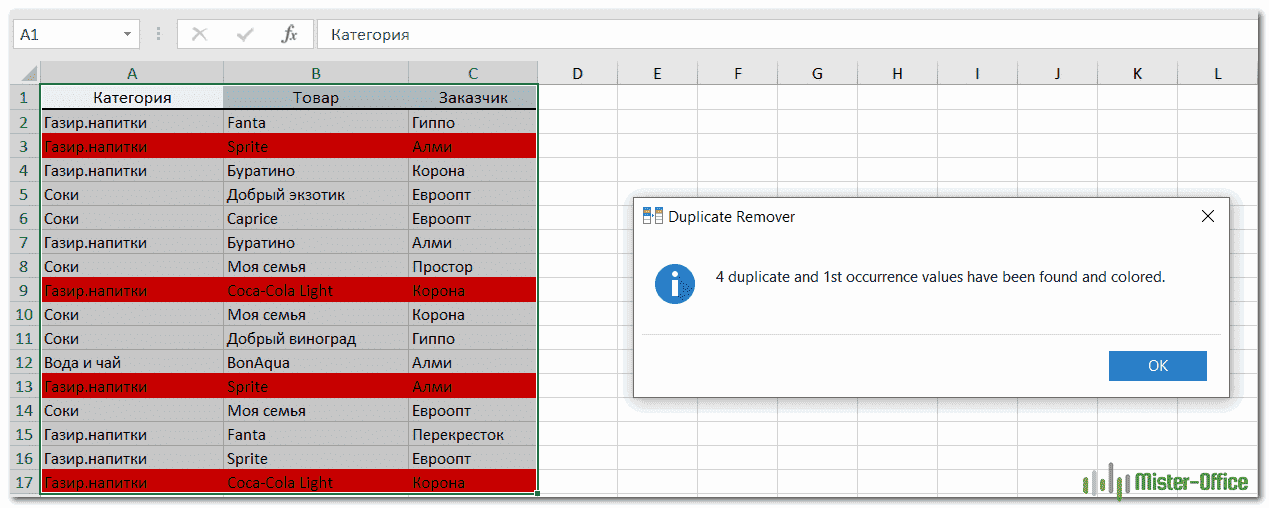Viewport: 1269px width, 508px height.
Task: Click OK in Duplicate Remover dialog
Action: (1157, 366)
